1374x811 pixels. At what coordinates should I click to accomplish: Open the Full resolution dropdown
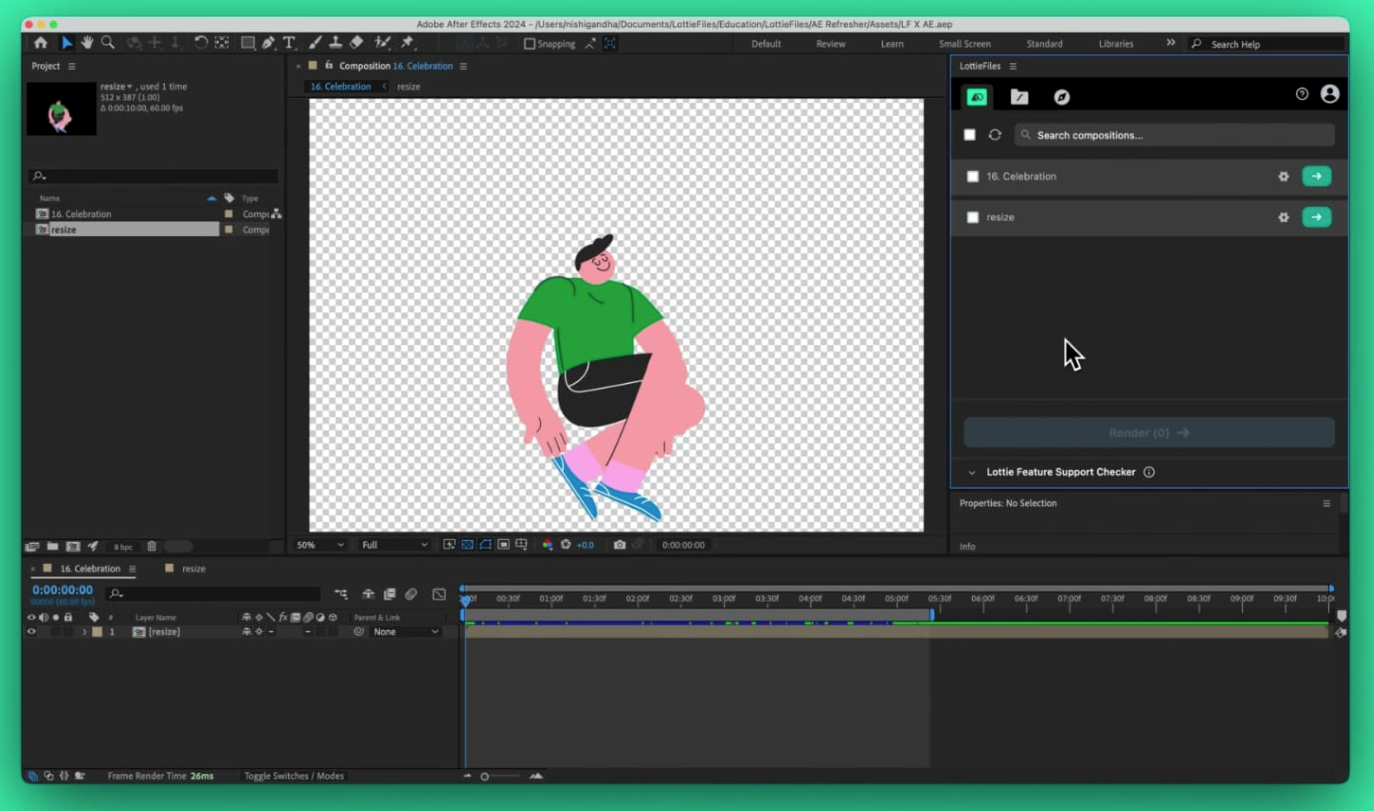point(392,545)
